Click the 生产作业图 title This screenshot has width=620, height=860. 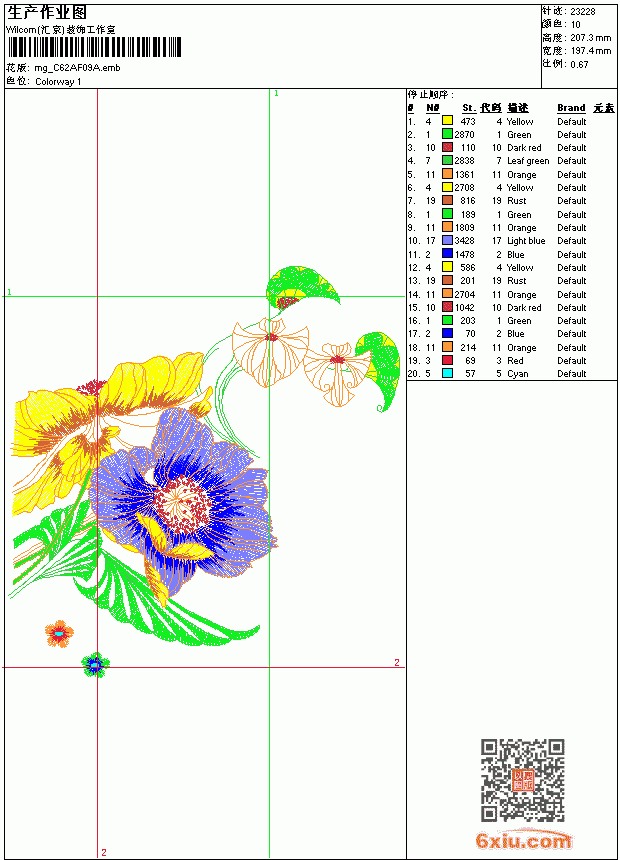[x=47, y=13]
